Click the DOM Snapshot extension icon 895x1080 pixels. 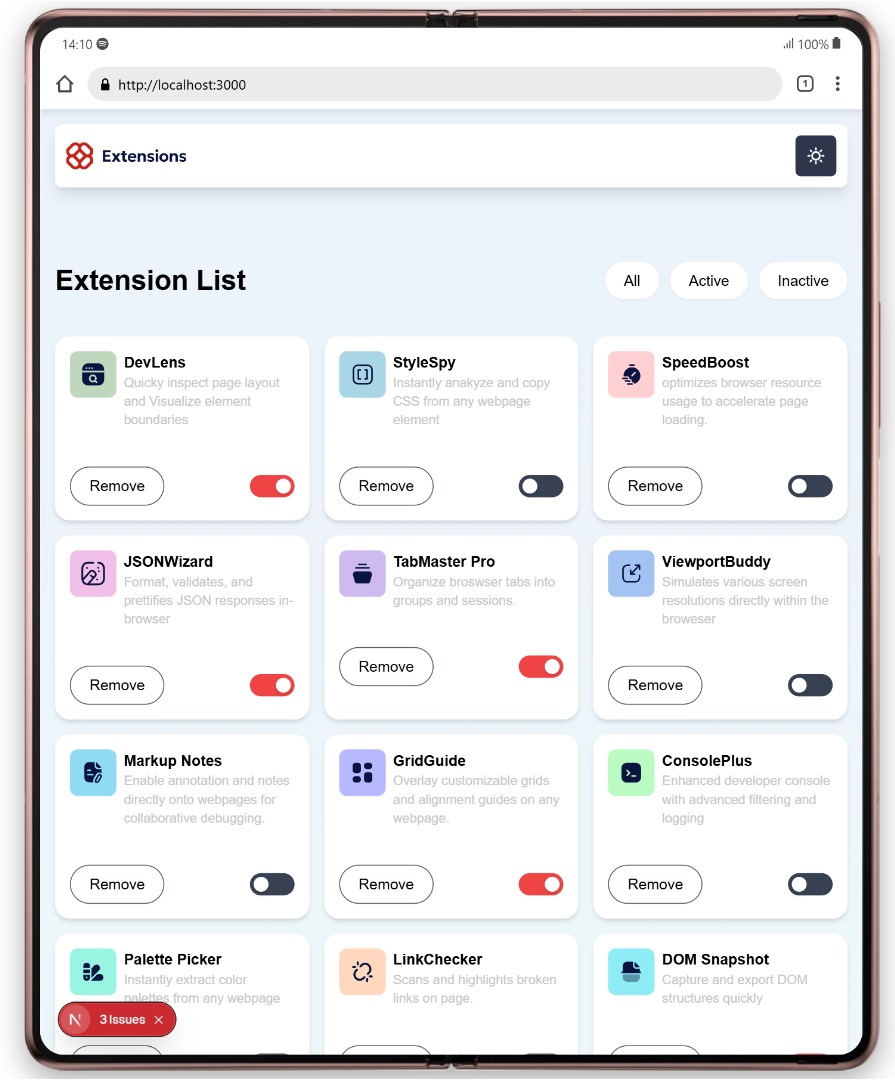point(631,972)
